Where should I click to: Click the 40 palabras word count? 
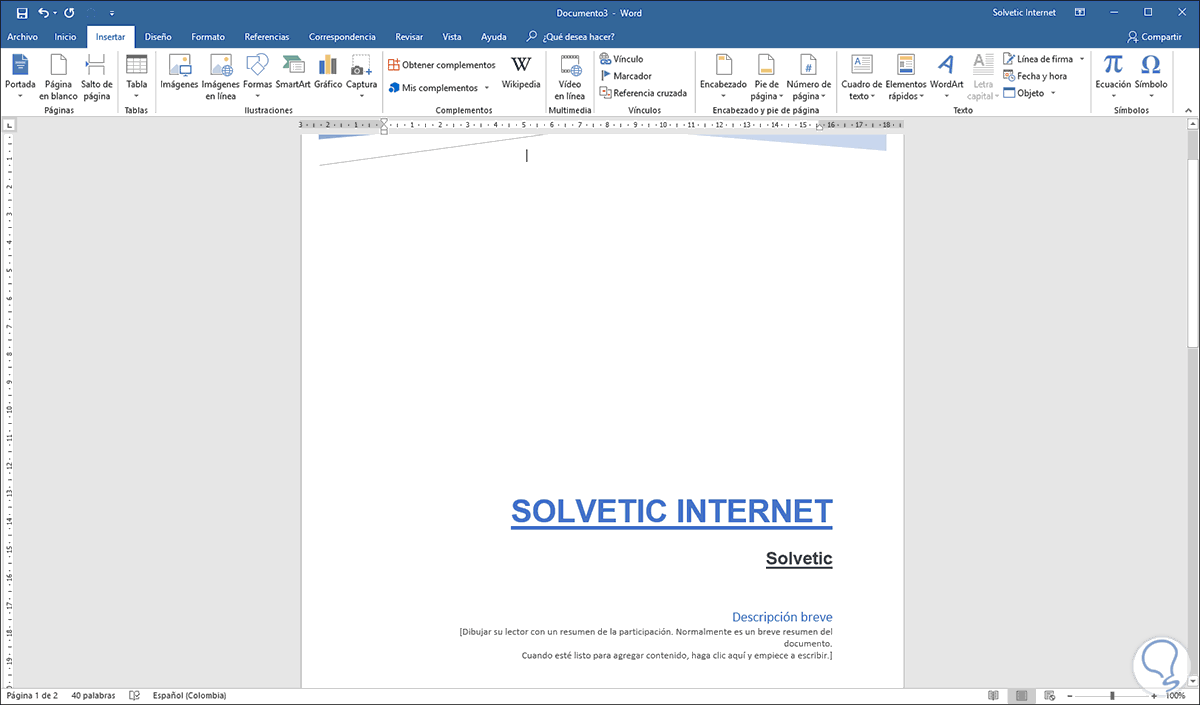click(93, 695)
